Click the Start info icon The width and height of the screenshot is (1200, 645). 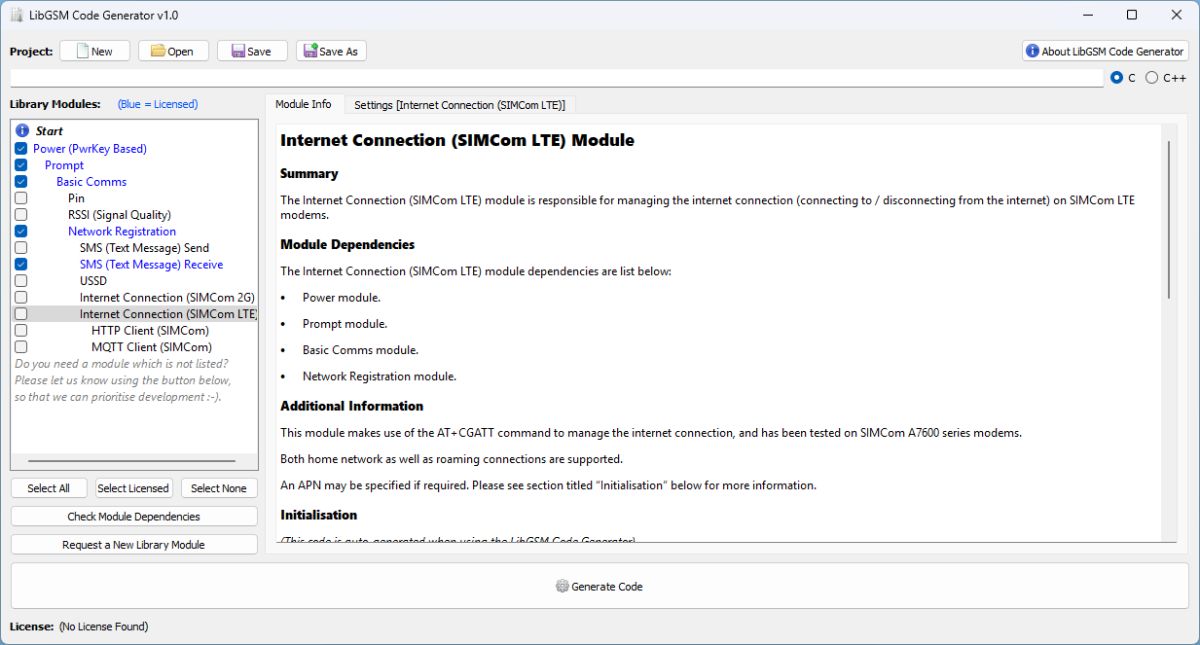click(22, 131)
